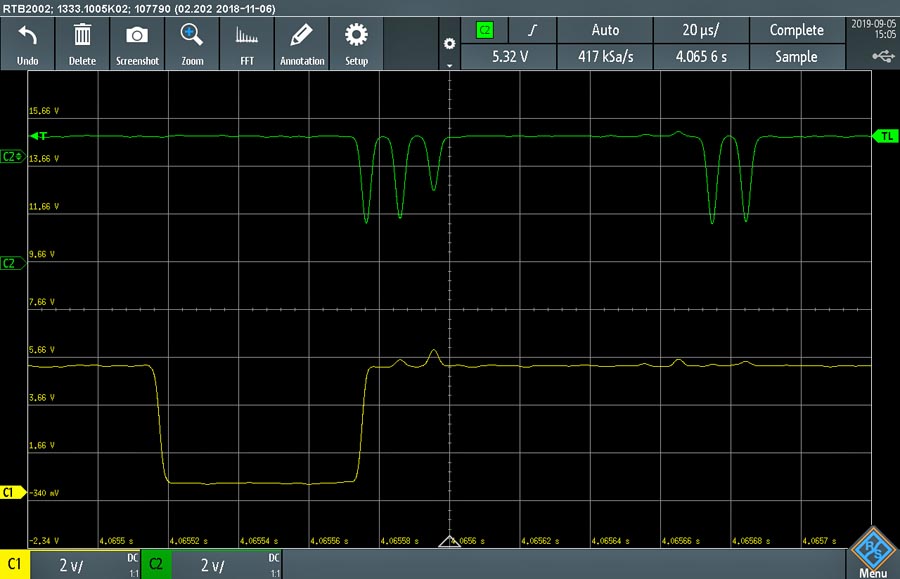This screenshot has width=900, height=579.
Task: Capture a screenshot with the camera icon
Action: (x=137, y=35)
